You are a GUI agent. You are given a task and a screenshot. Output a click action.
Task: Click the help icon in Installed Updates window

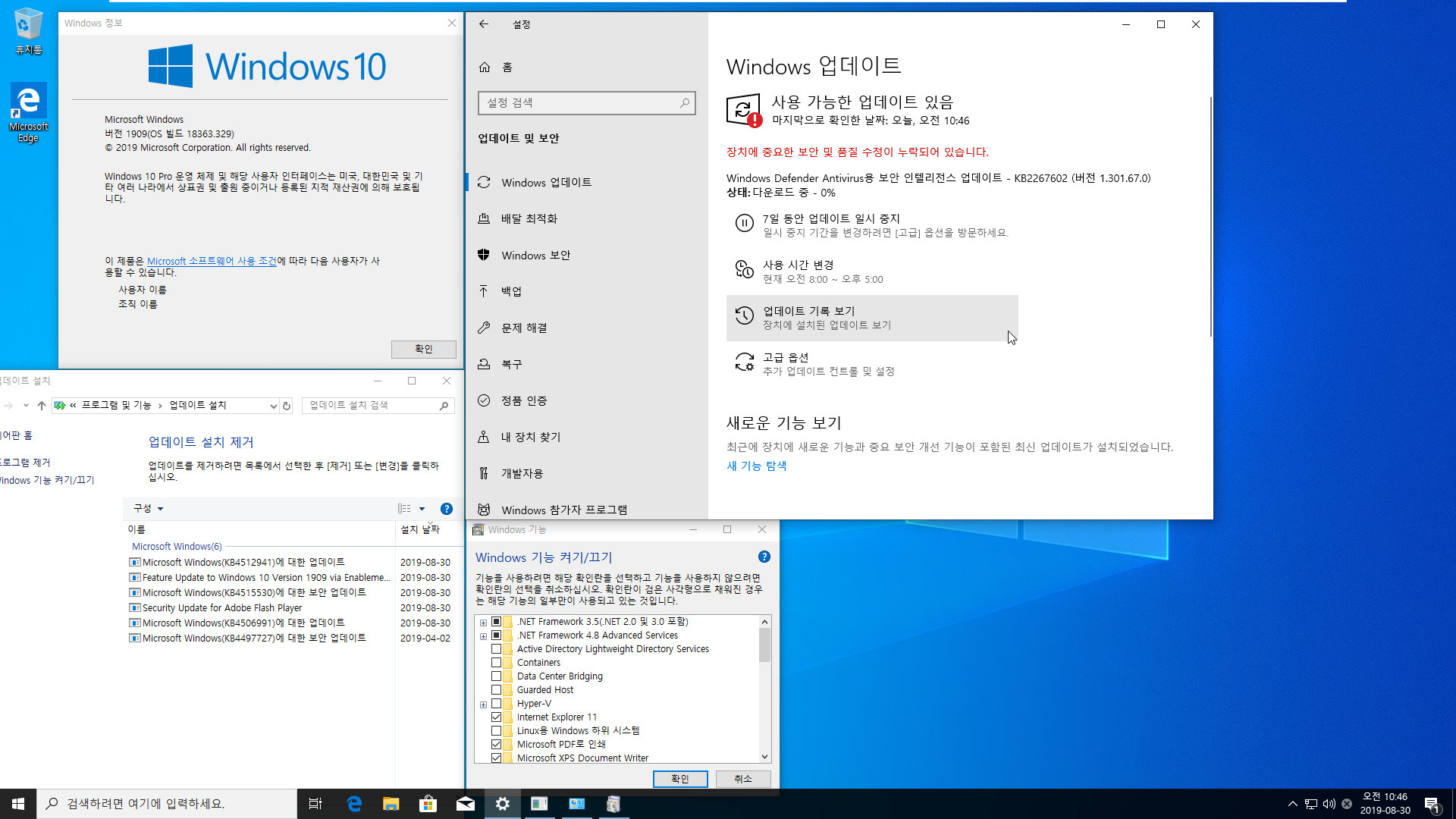[x=447, y=509]
